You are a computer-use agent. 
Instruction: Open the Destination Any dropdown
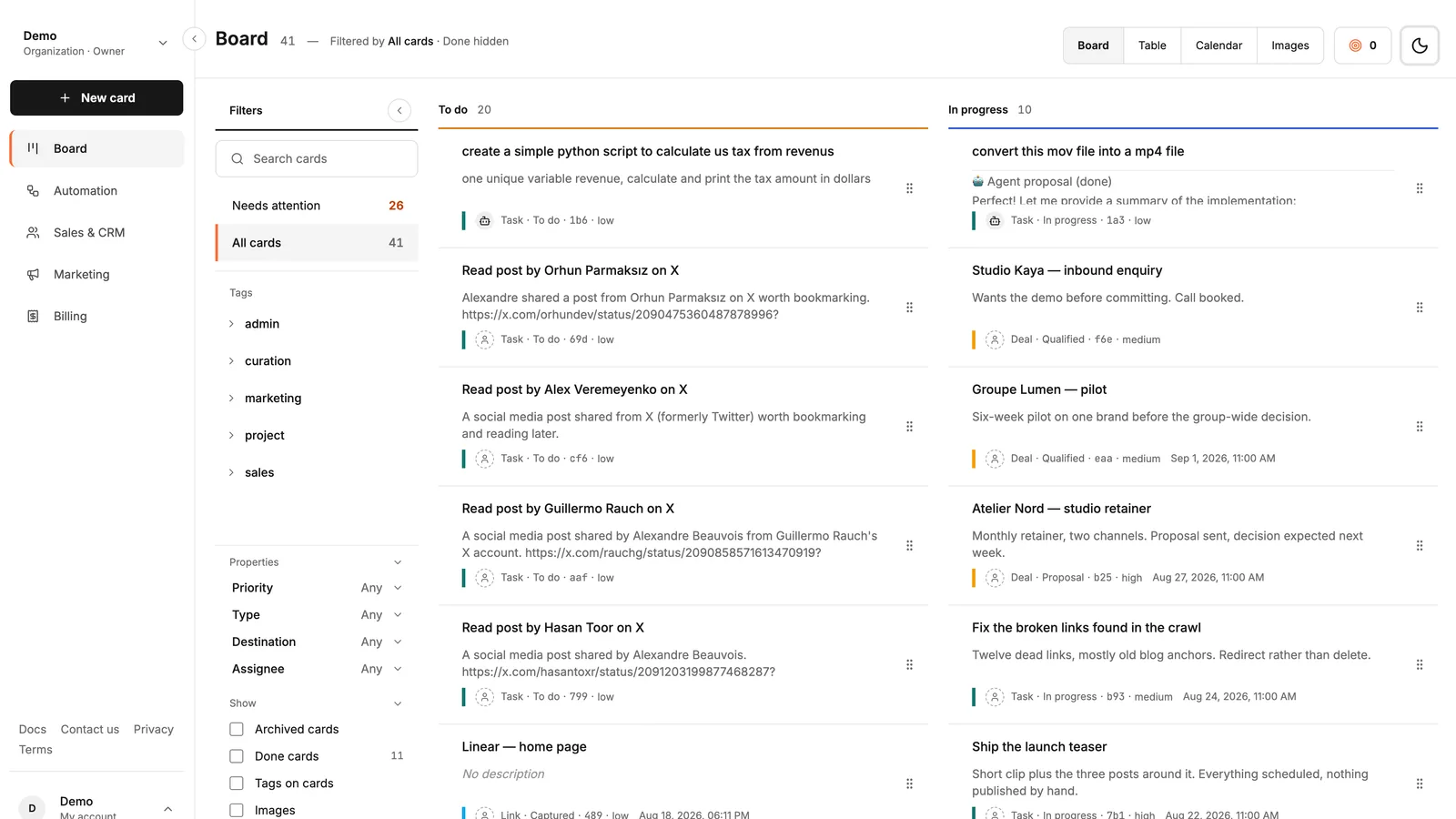[x=381, y=642]
